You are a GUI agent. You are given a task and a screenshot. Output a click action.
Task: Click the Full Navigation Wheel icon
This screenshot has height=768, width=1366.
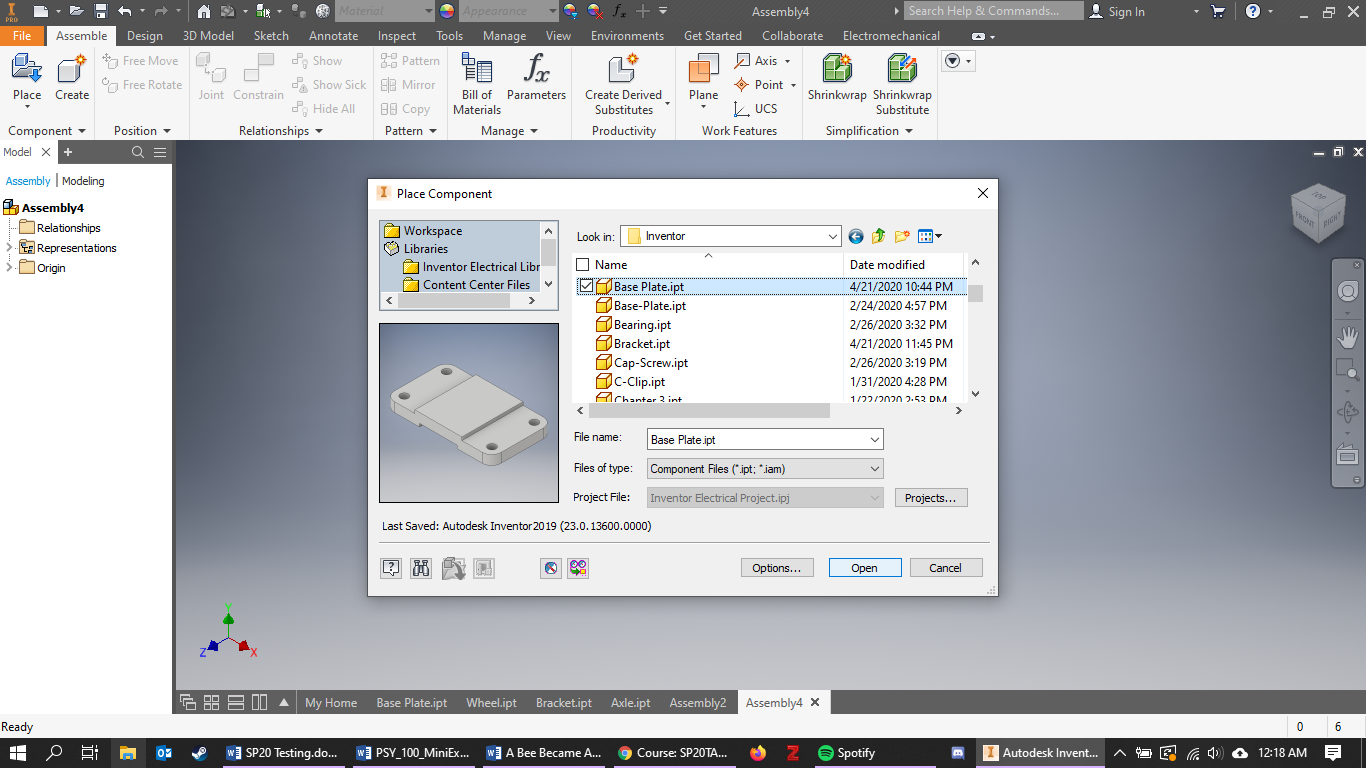click(1348, 291)
